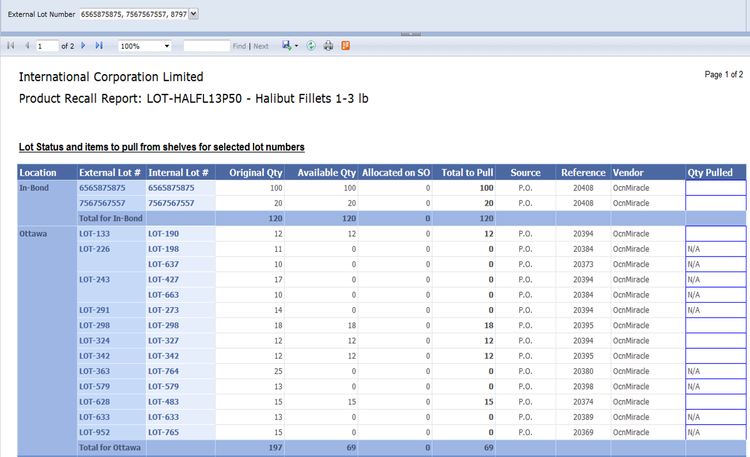Open internal lot LOT-764
This screenshot has width=750, height=457.
163,371
